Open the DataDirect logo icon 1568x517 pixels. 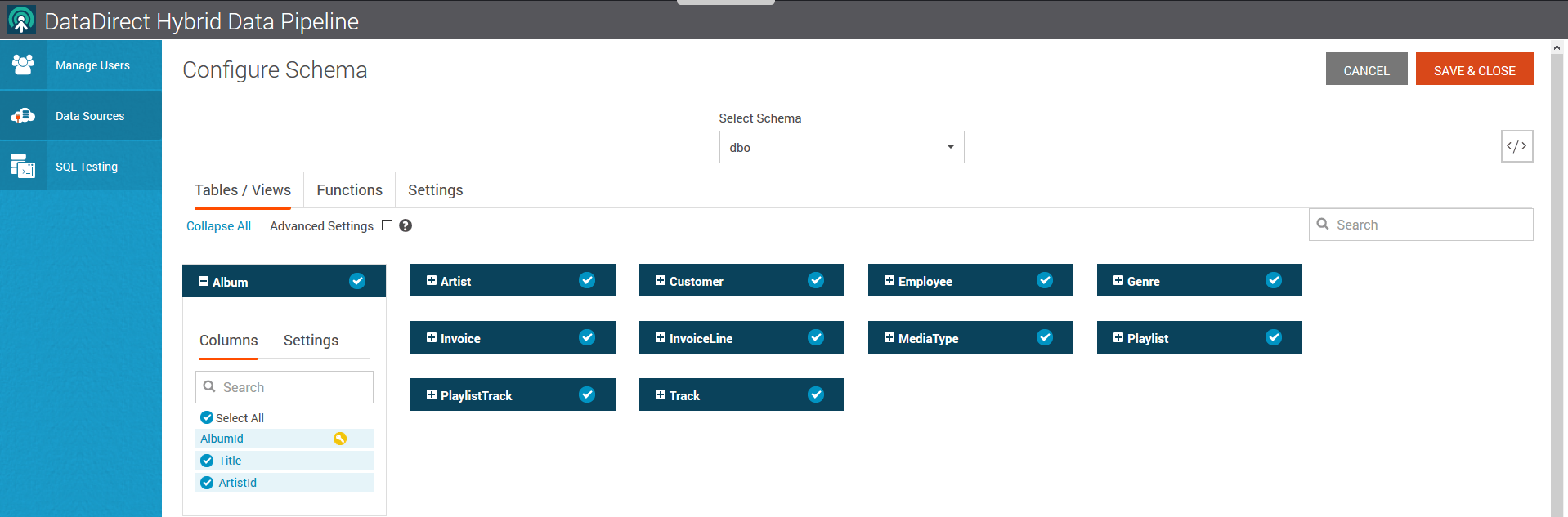click(x=21, y=20)
